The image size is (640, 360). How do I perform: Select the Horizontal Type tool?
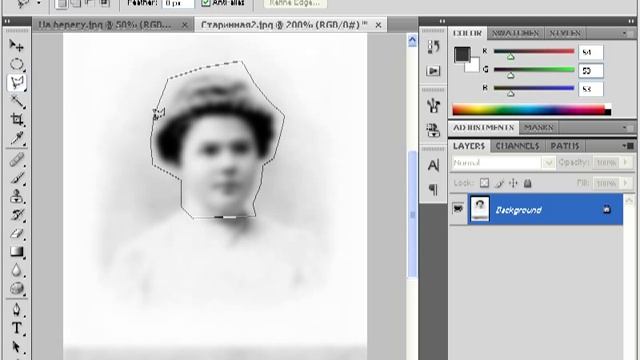tap(16, 328)
